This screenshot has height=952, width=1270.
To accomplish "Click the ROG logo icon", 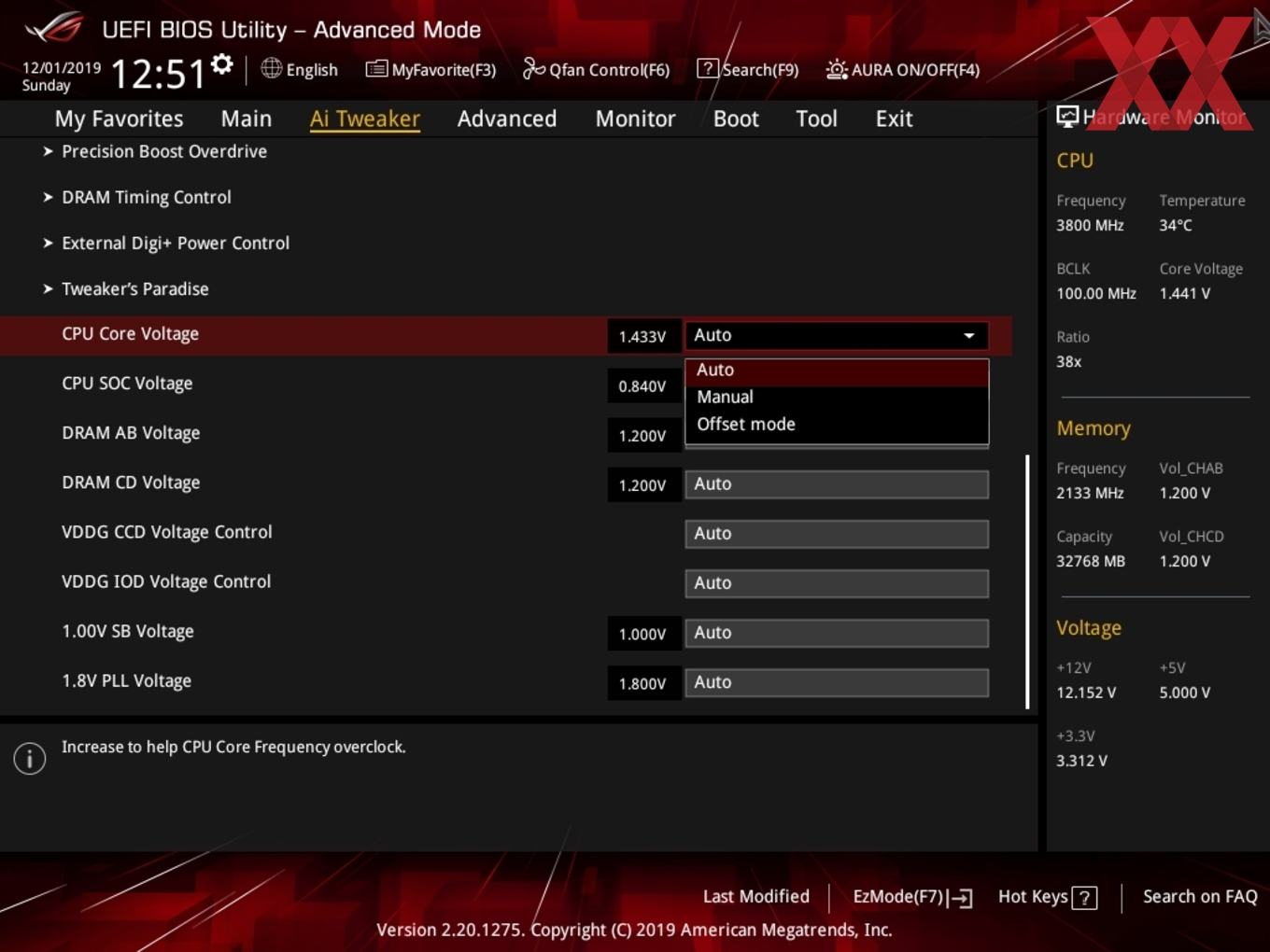I will [x=54, y=27].
